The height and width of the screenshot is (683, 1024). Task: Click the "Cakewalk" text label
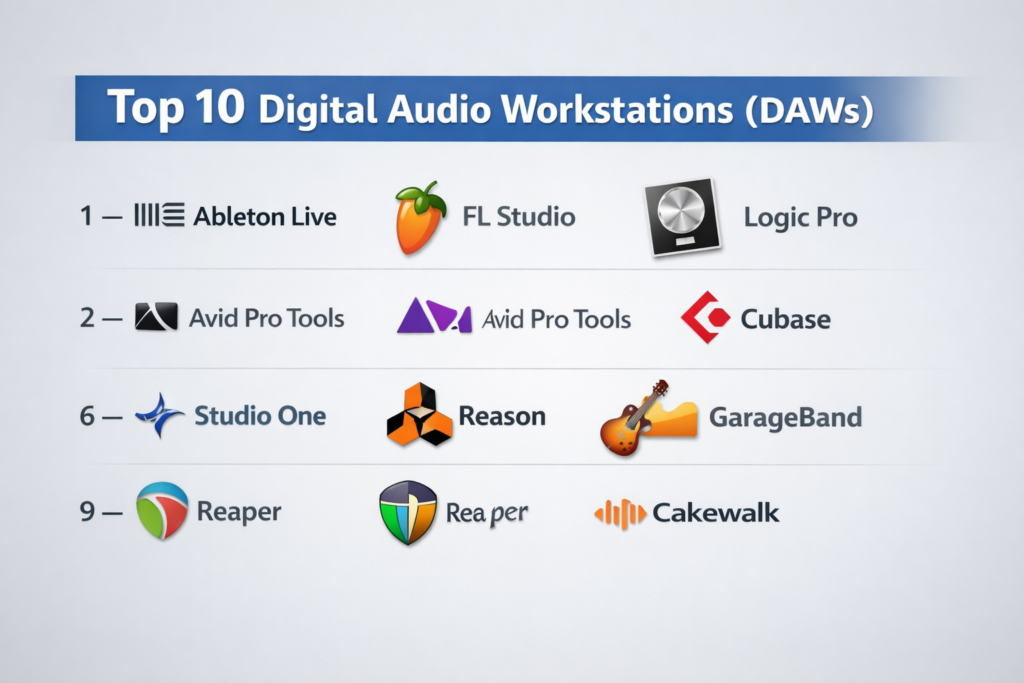(715, 513)
